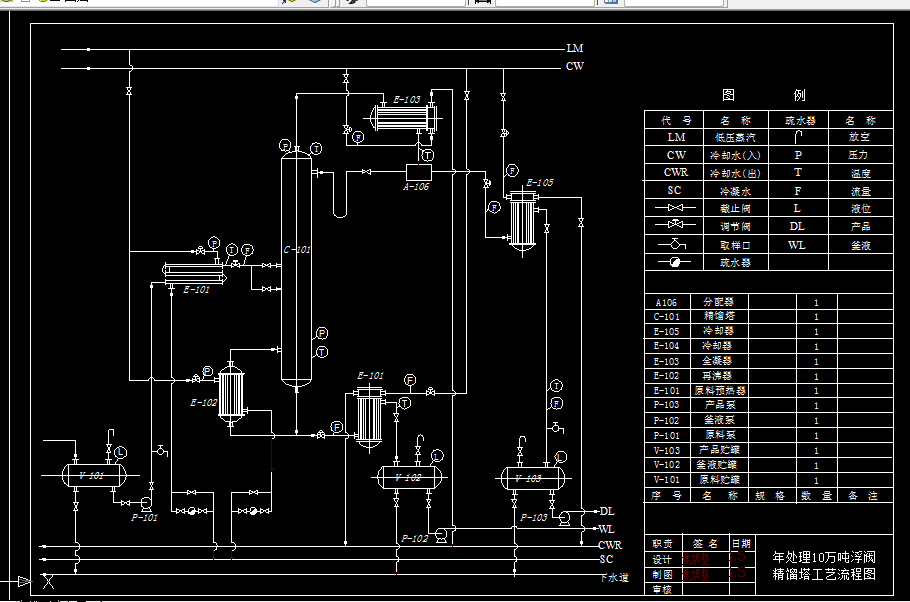Screen dimensions: 910x602
Task: Select the title block drawing name text
Action: click(824, 566)
